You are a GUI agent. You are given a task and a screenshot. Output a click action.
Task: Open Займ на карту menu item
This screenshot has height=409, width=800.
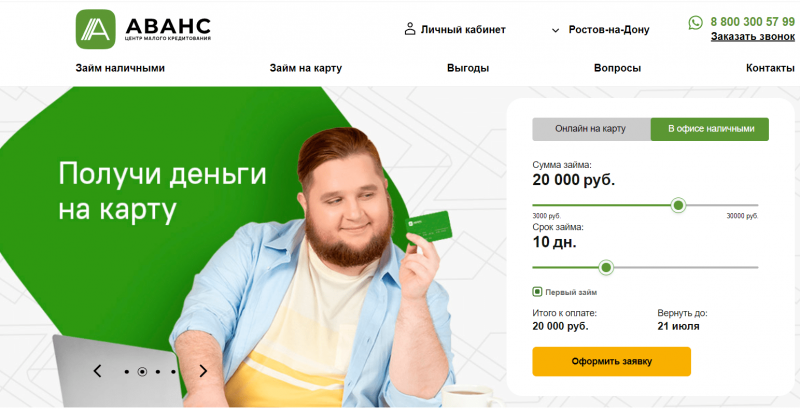[x=306, y=68]
